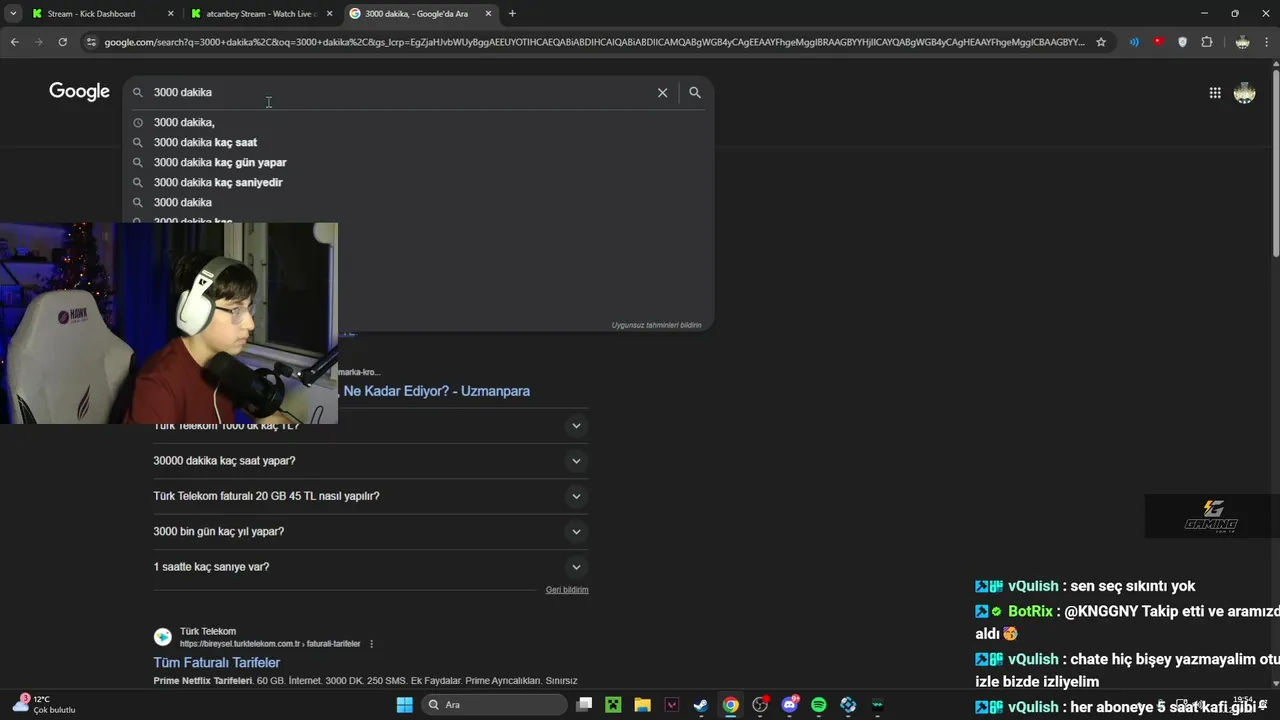Bookmark this page with the star icon
The image size is (1280, 720).
1101,42
